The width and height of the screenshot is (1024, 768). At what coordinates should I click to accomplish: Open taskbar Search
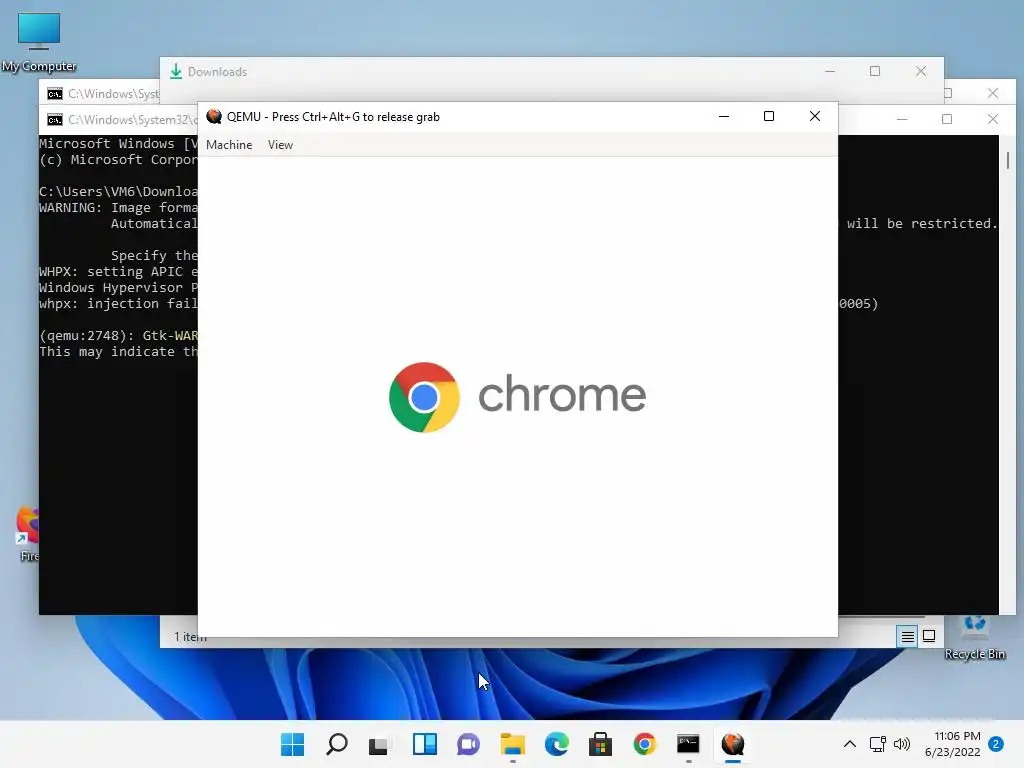click(x=336, y=744)
